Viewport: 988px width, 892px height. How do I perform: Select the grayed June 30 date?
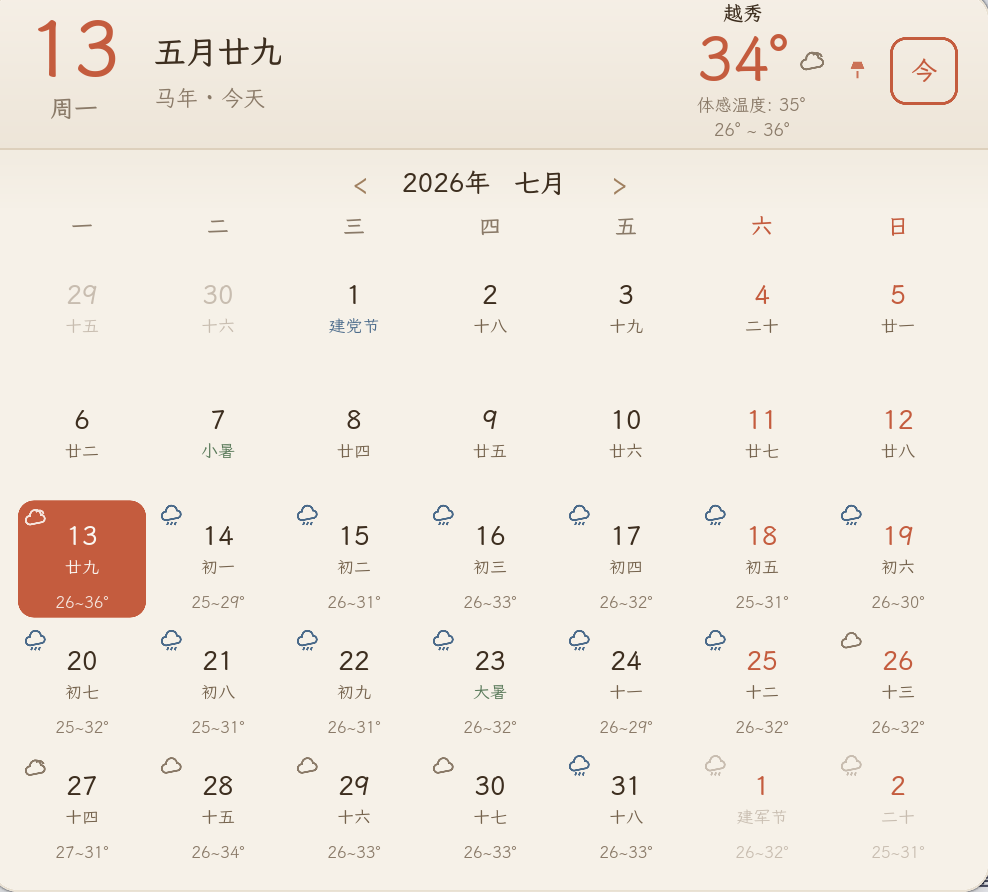pyautogui.click(x=218, y=308)
